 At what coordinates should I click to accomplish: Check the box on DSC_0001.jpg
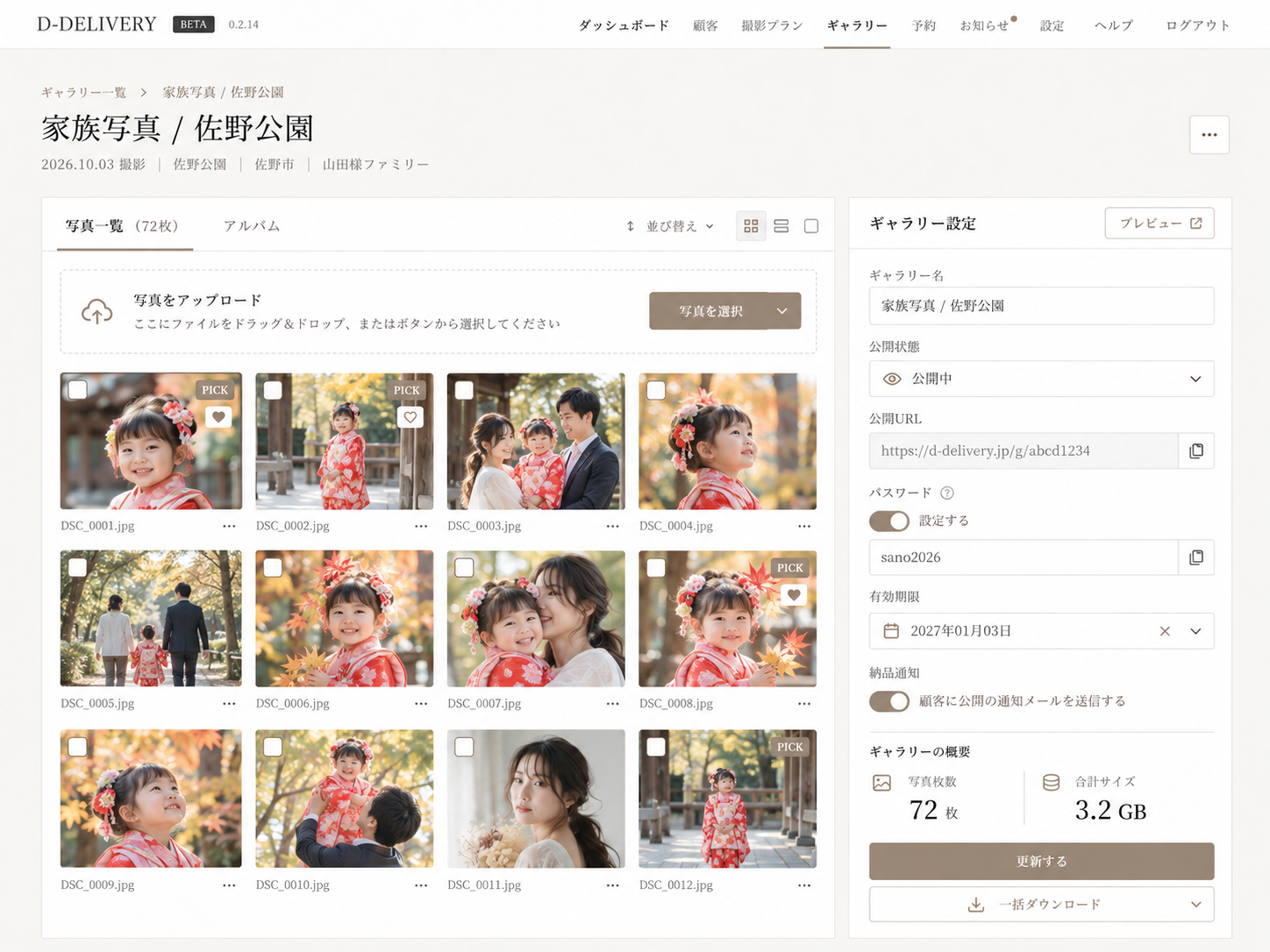click(78, 390)
